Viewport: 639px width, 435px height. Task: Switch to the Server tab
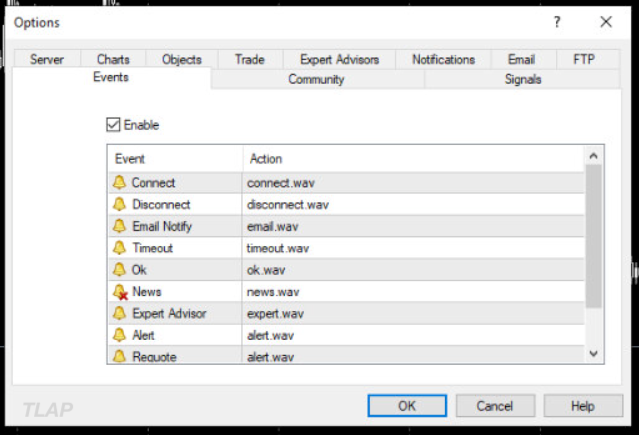click(x=47, y=60)
